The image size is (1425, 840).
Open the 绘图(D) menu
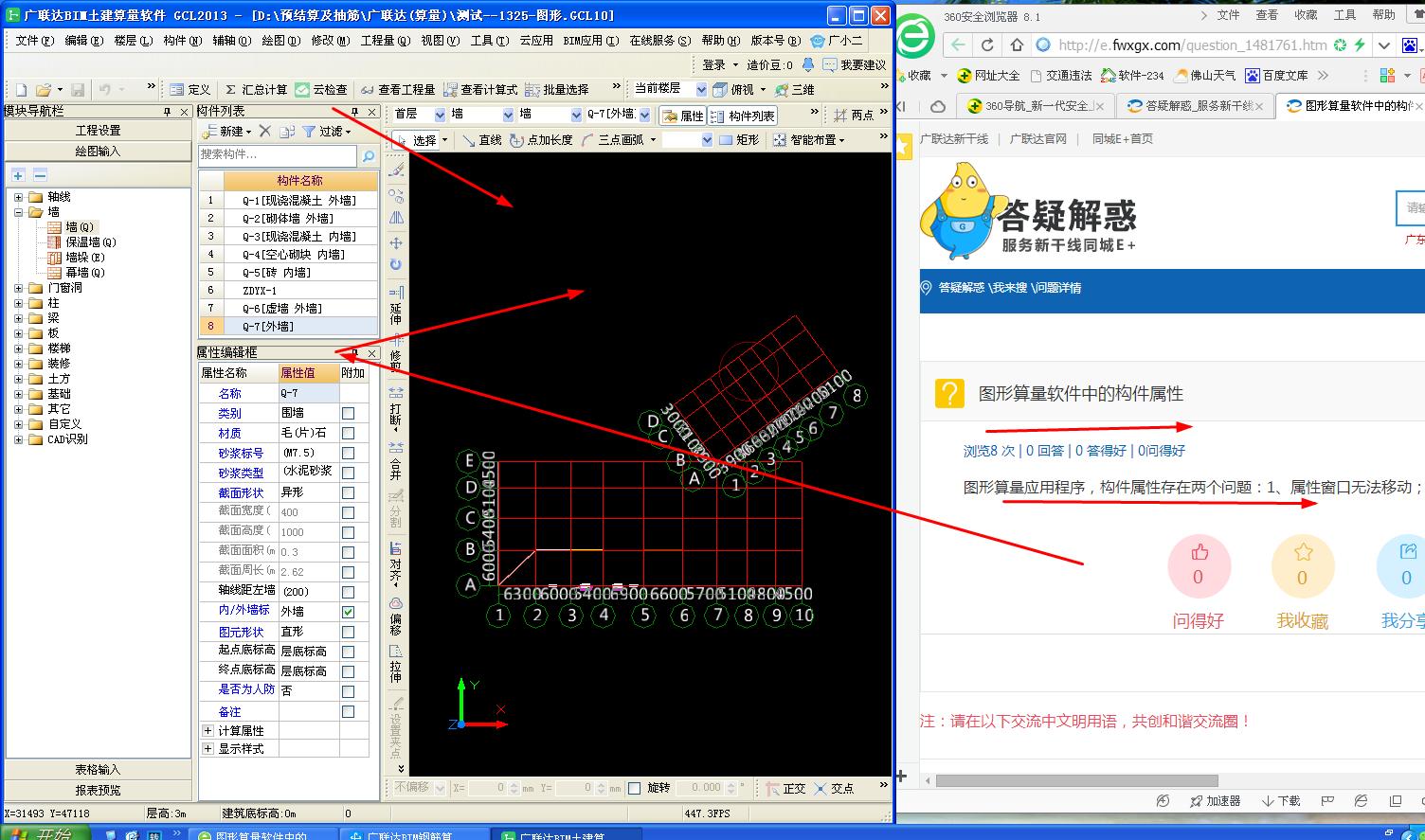280,41
